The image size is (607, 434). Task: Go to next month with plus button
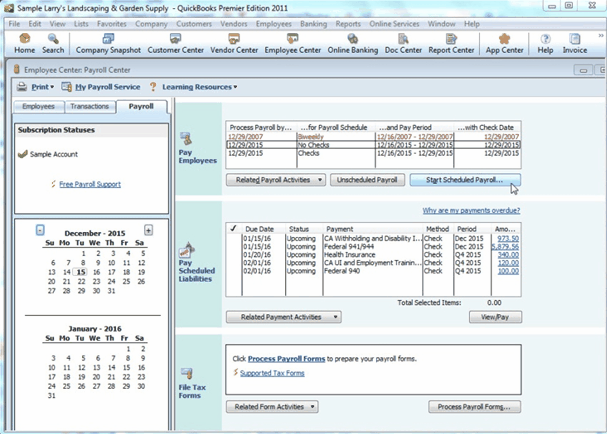(x=148, y=230)
